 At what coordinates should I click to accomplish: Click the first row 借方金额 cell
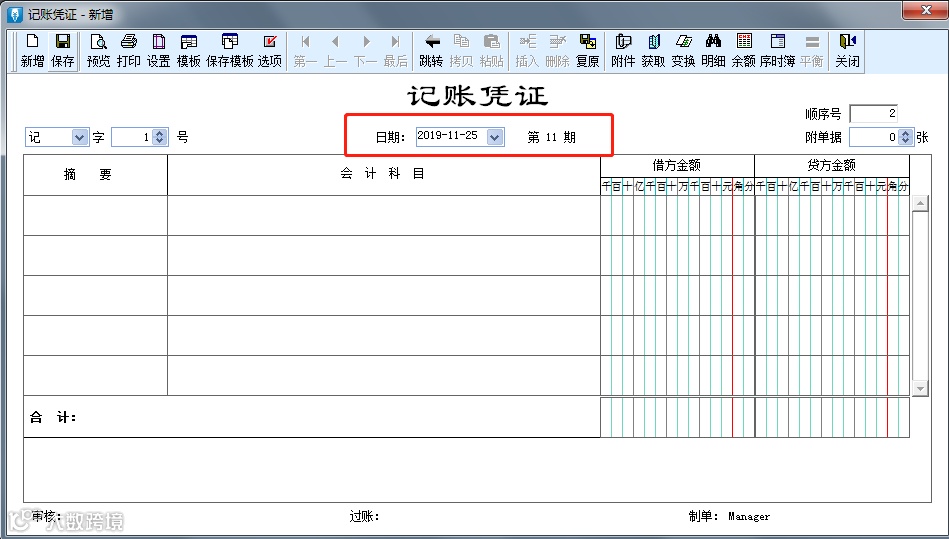click(x=677, y=215)
